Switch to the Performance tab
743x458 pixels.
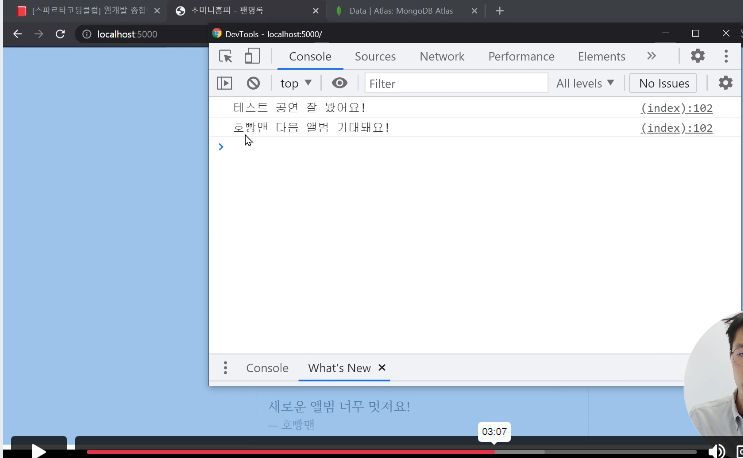pos(521,56)
